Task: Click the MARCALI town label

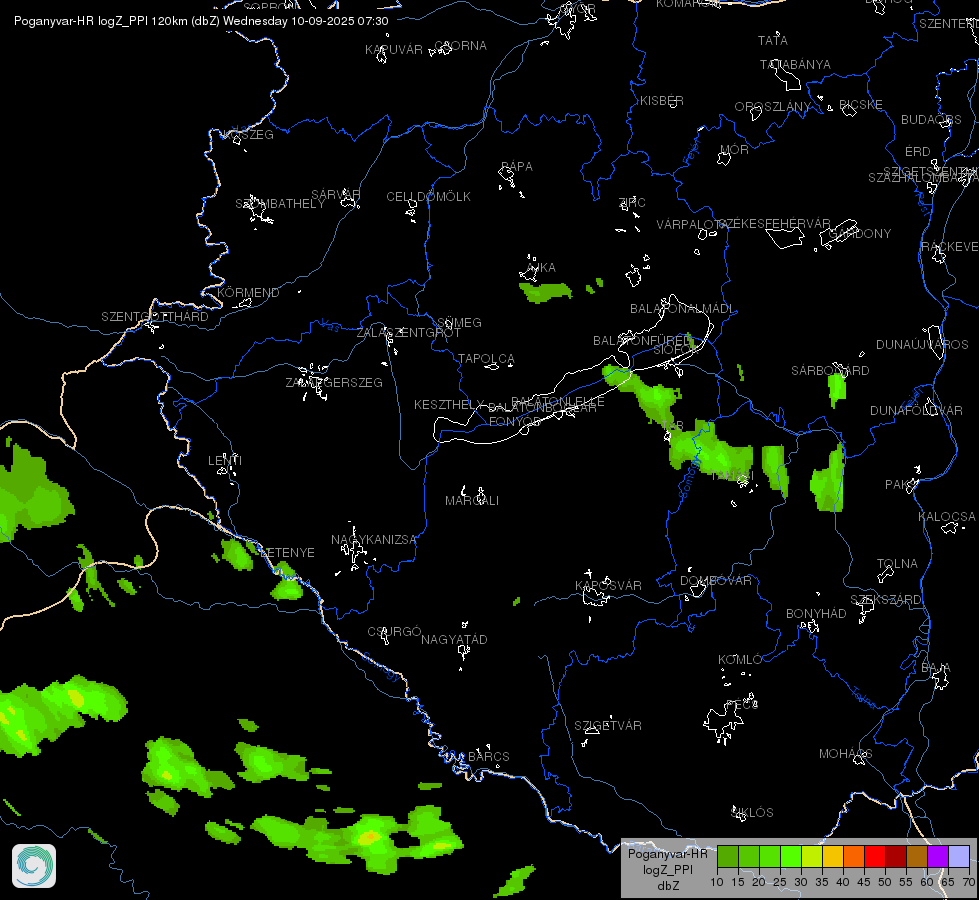Action: click(472, 501)
